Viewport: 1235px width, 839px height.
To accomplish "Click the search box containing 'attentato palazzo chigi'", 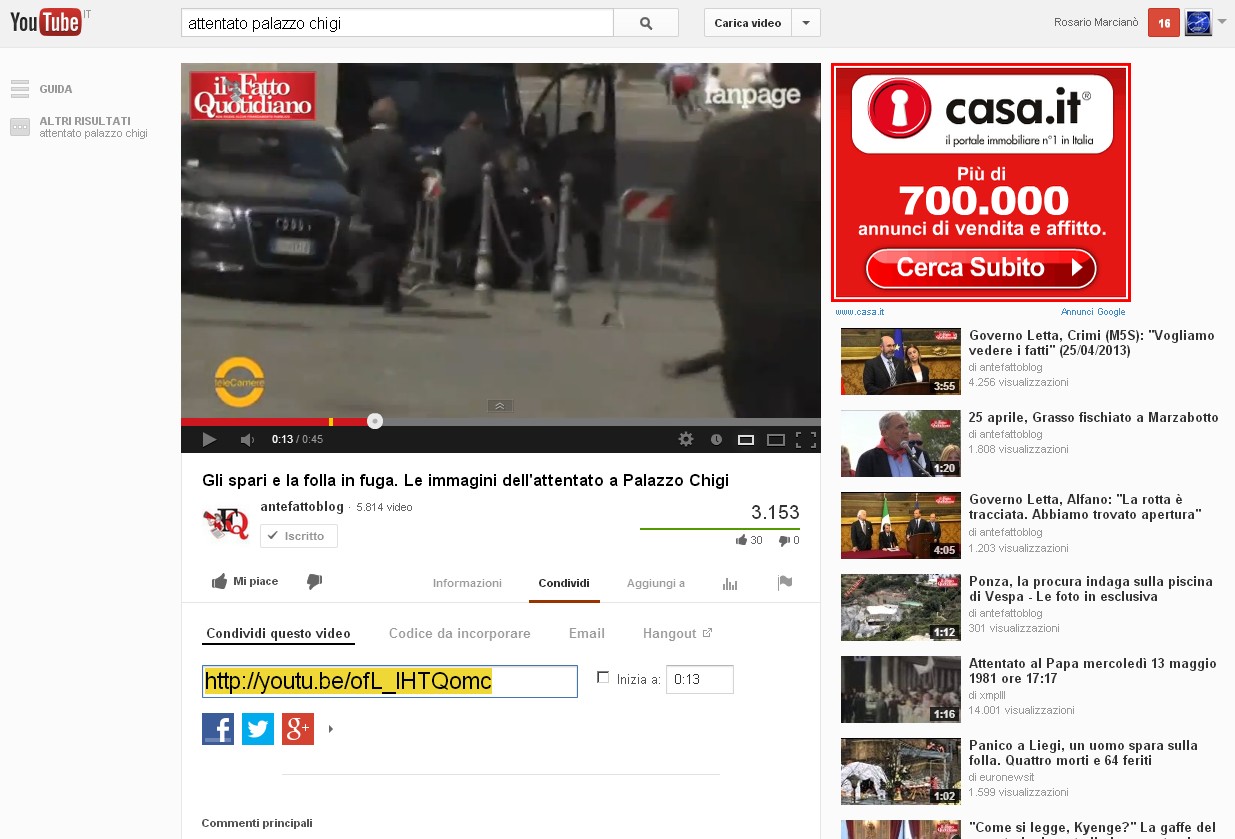I will pos(397,23).
